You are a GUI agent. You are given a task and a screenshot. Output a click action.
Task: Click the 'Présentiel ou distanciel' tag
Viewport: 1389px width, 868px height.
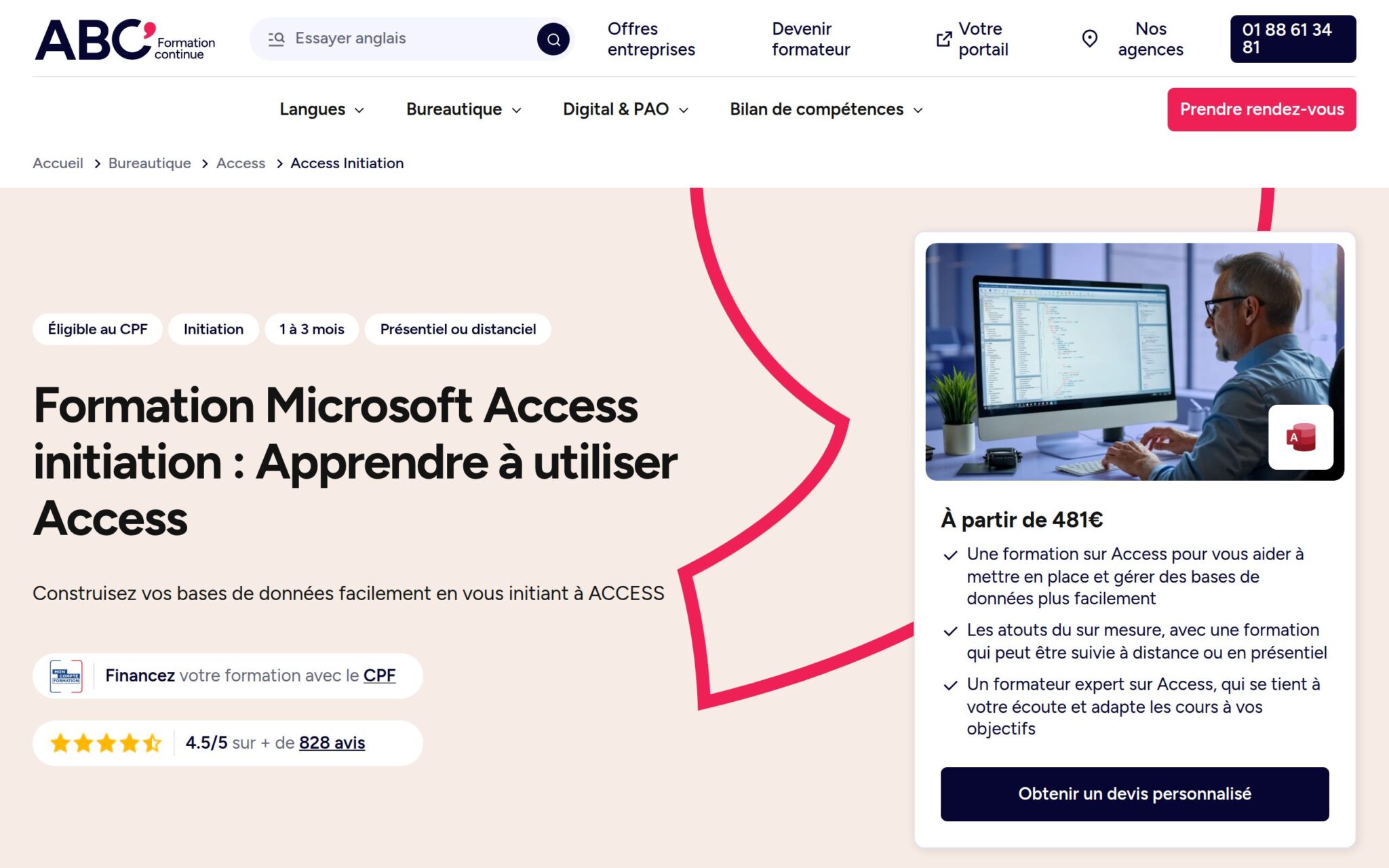click(458, 330)
